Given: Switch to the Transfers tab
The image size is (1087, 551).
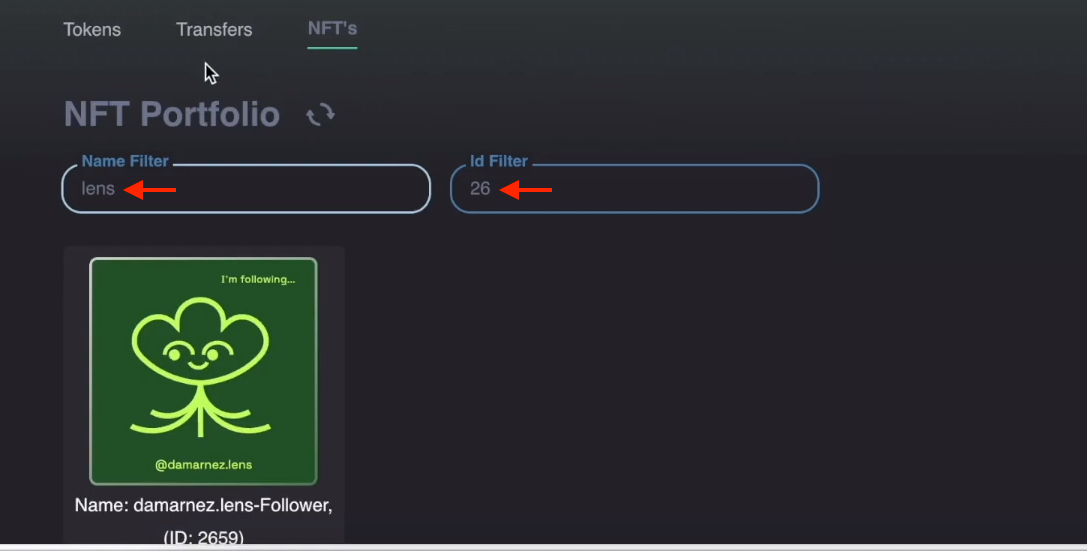Looking at the screenshot, I should pyautogui.click(x=214, y=30).
